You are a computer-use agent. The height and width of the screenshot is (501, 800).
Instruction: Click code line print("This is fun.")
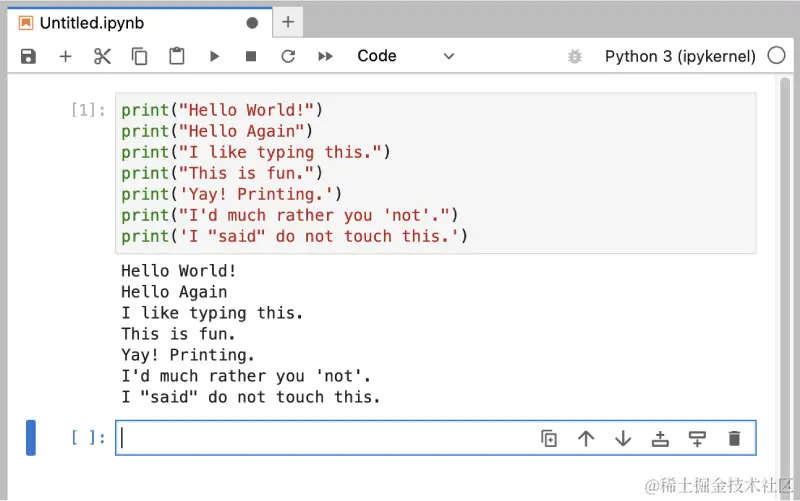pos(222,173)
